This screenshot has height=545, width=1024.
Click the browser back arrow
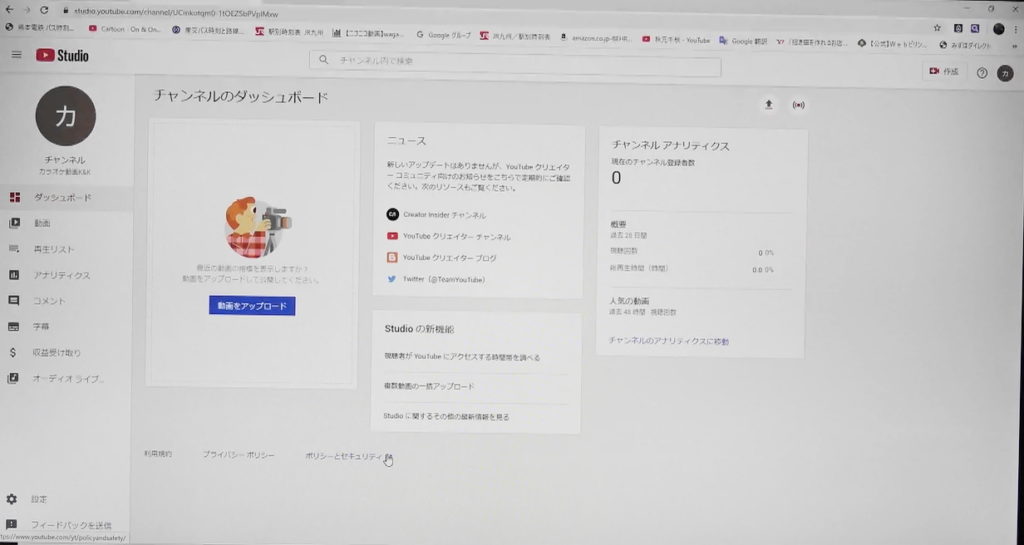pos(9,10)
